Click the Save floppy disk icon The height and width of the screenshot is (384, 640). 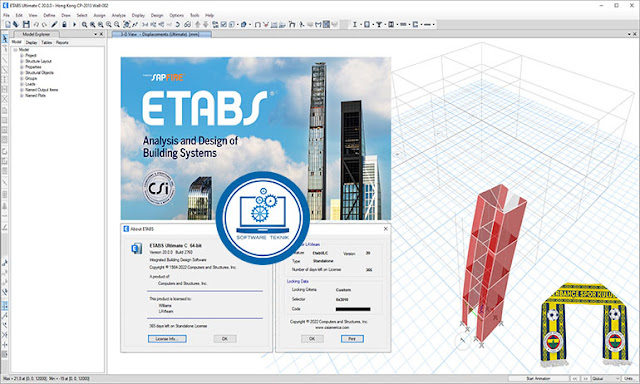(26, 24)
